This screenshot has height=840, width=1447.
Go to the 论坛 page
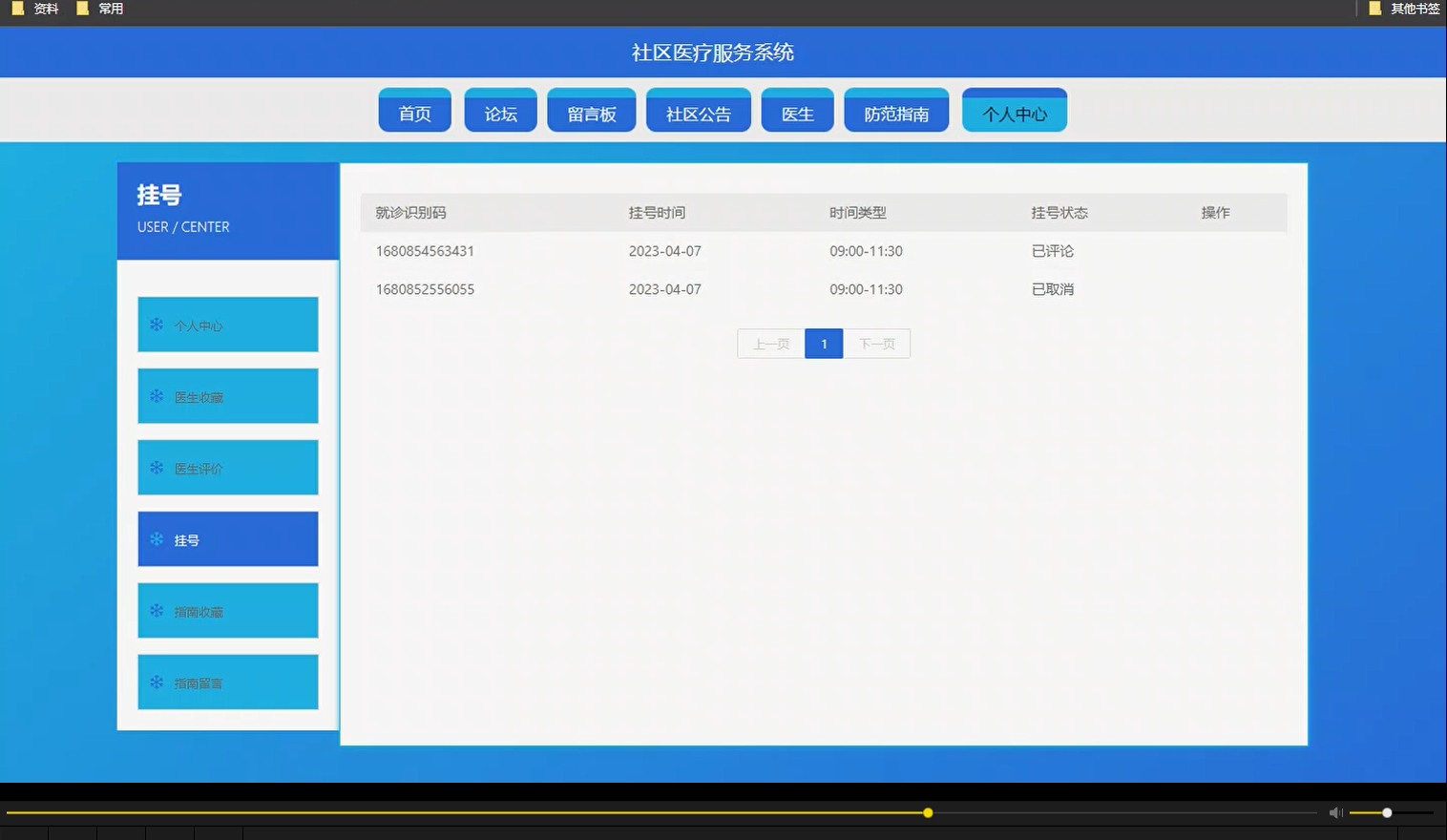pyautogui.click(x=500, y=111)
